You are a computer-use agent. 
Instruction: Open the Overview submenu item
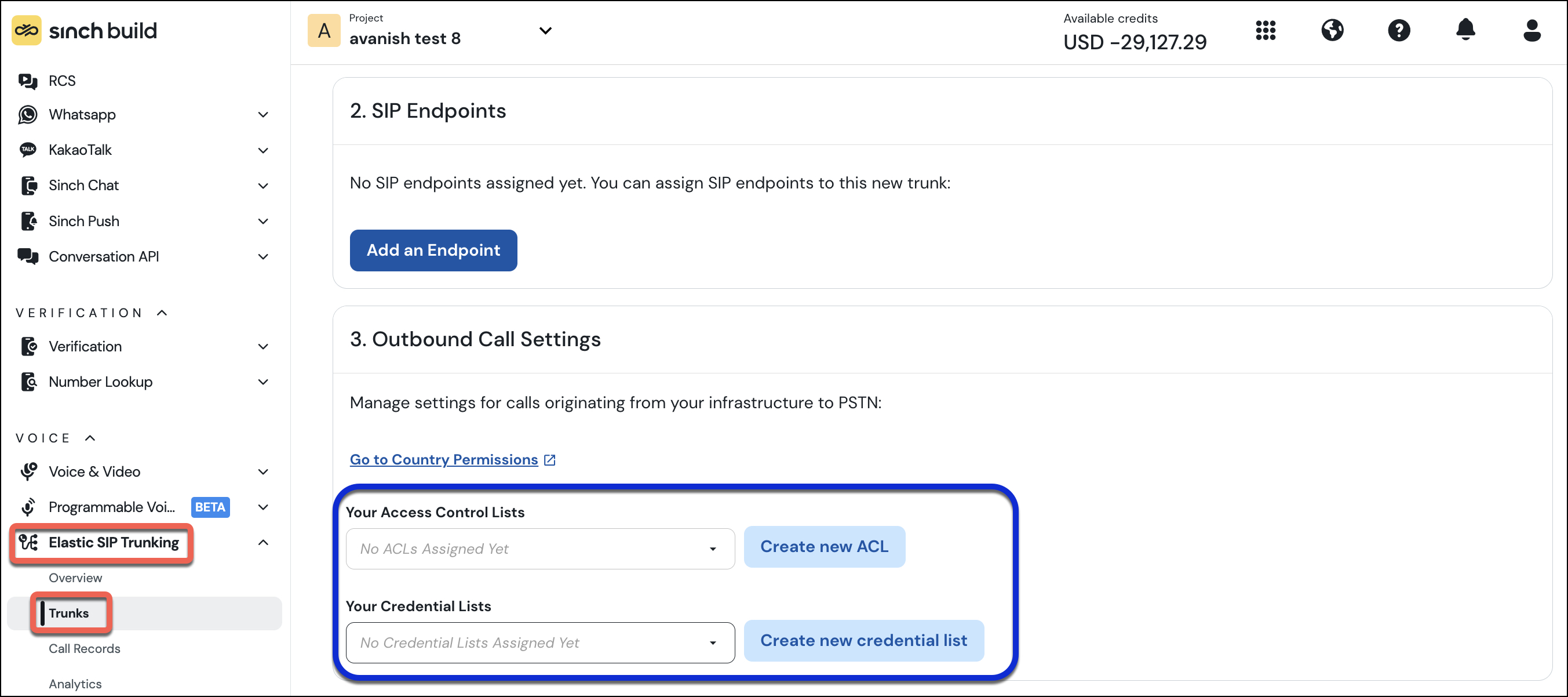point(75,578)
